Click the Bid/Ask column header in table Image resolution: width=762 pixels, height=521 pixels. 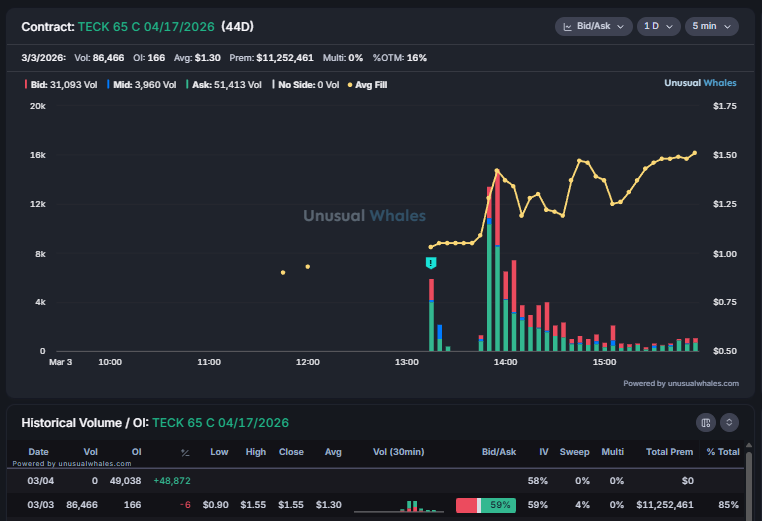(x=499, y=452)
